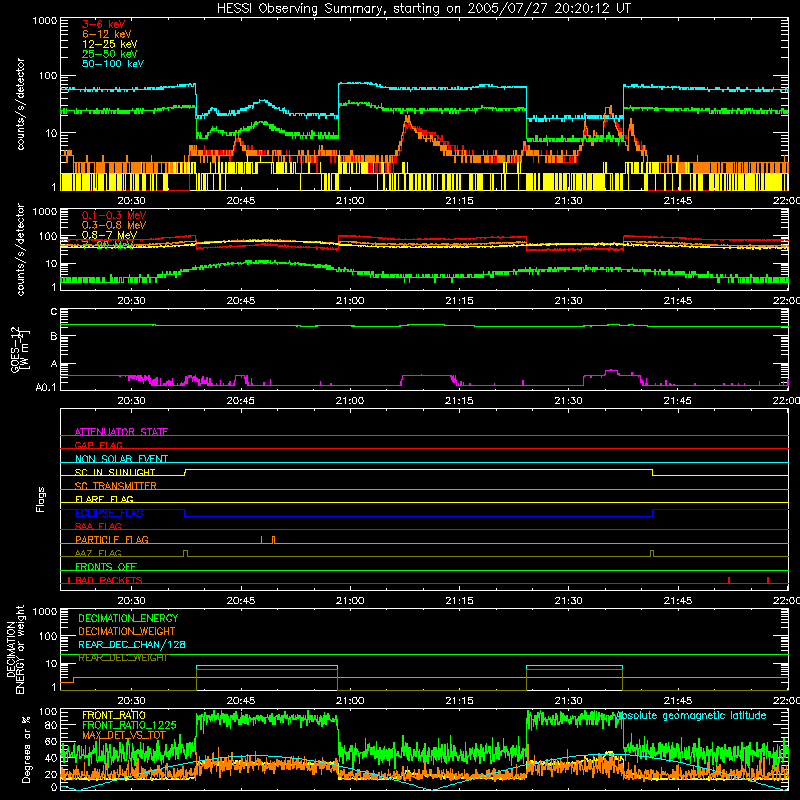Click the A0.1 tick label on GOES axis

(x=46, y=387)
